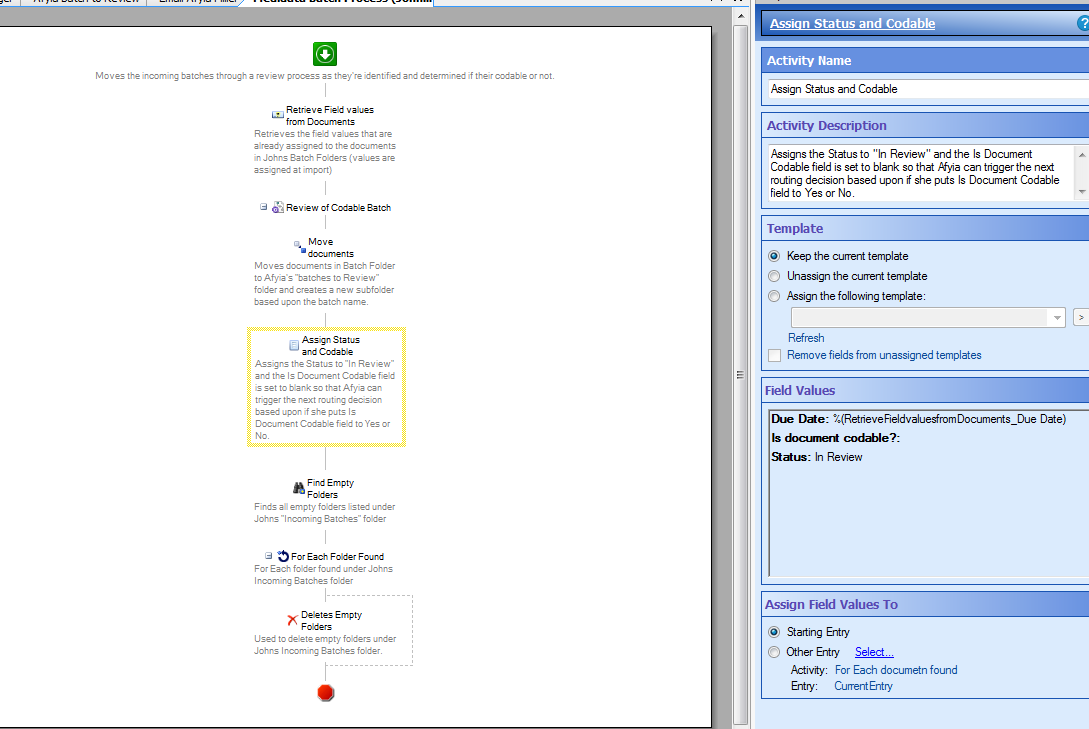Viewport: 1089px width, 729px height.
Task: Click the For Each documetn found link
Action: (896, 670)
